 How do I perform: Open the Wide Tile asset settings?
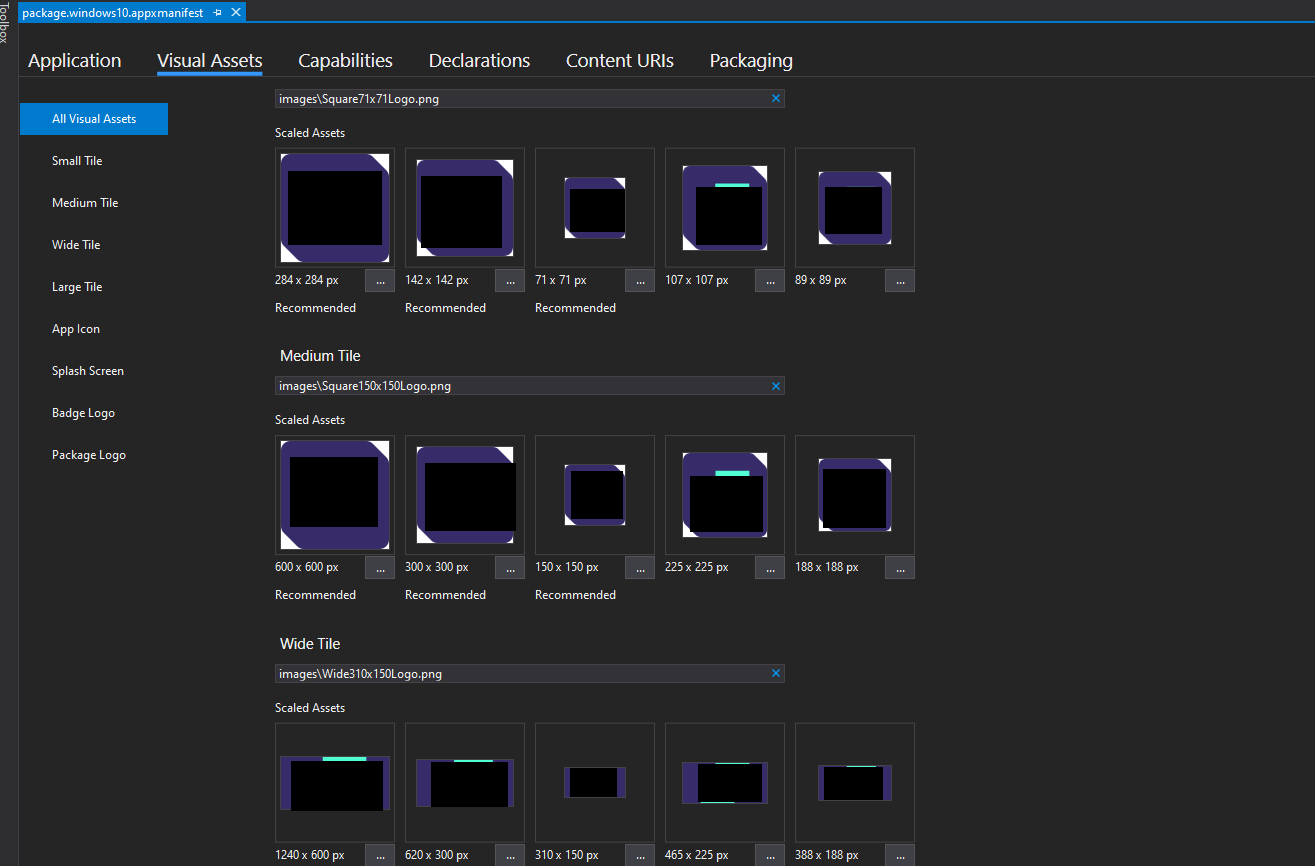(74, 244)
